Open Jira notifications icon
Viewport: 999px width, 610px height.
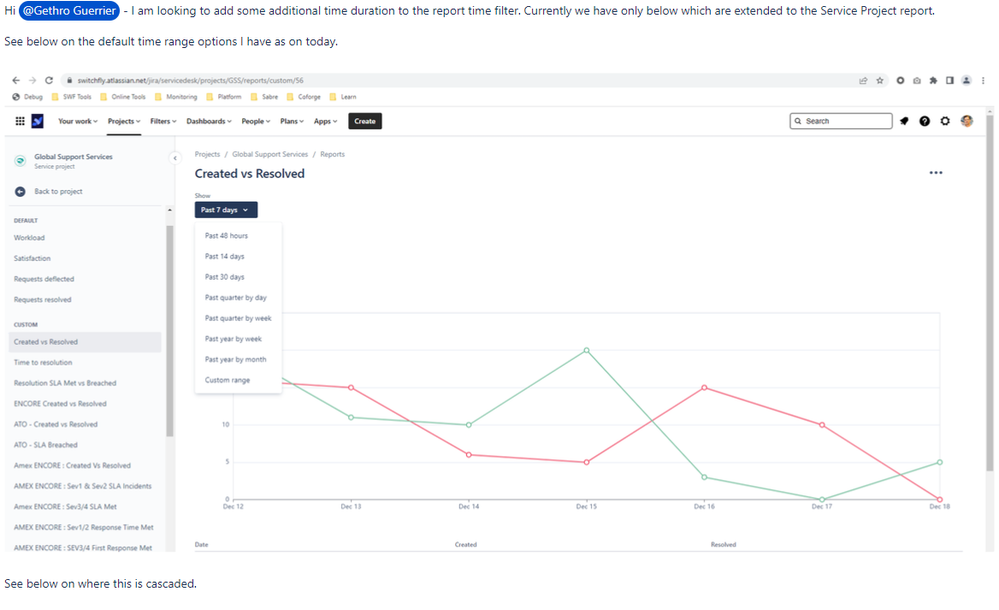pyautogui.click(x=904, y=121)
